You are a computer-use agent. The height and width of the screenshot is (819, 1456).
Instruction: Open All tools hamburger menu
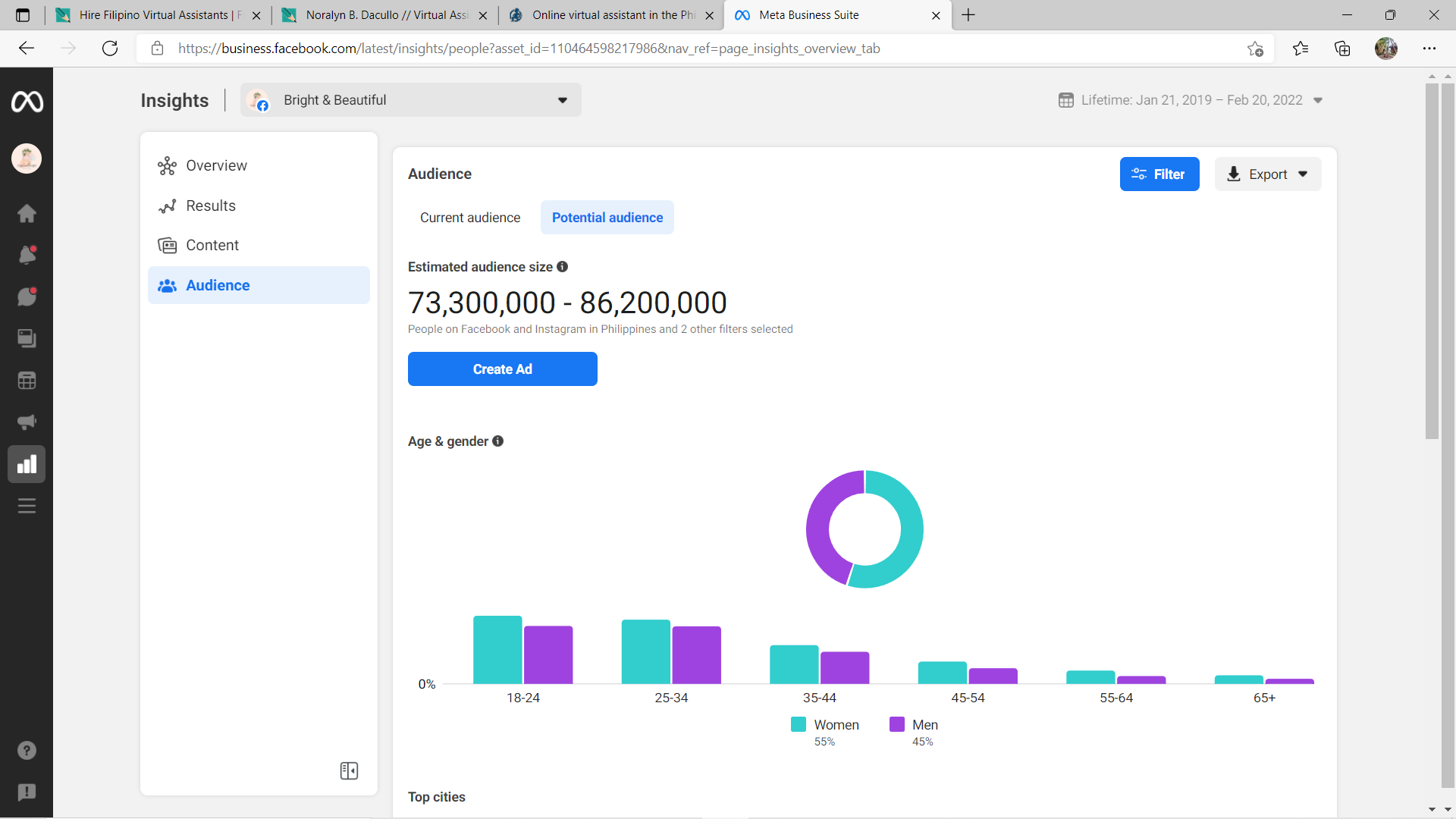point(27,506)
